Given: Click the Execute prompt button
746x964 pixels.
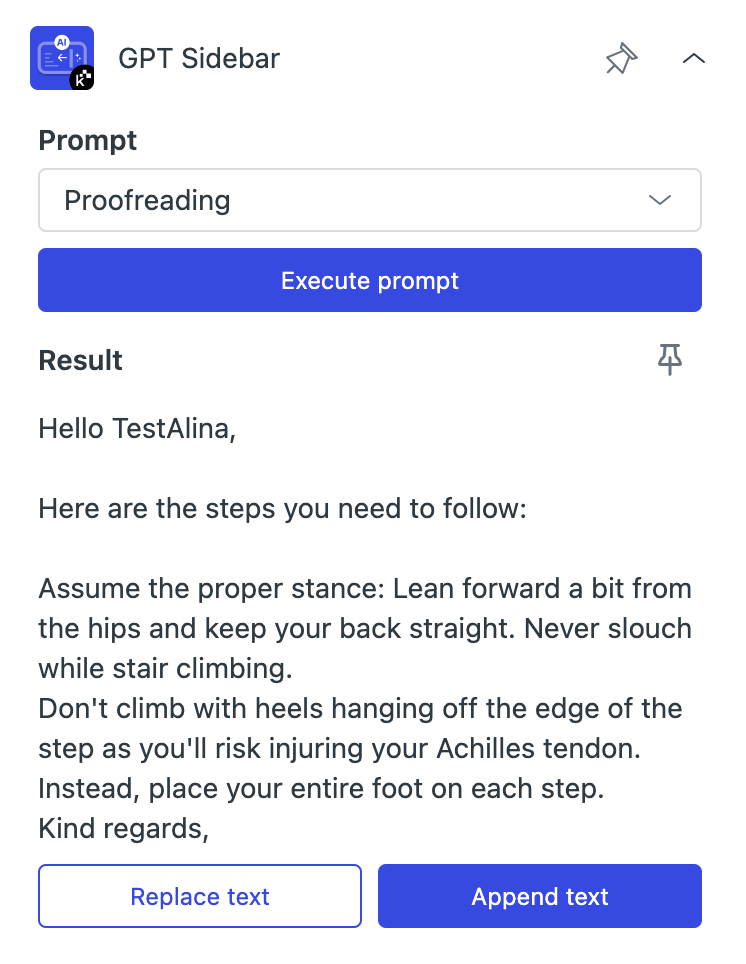Looking at the screenshot, I should (x=370, y=280).
